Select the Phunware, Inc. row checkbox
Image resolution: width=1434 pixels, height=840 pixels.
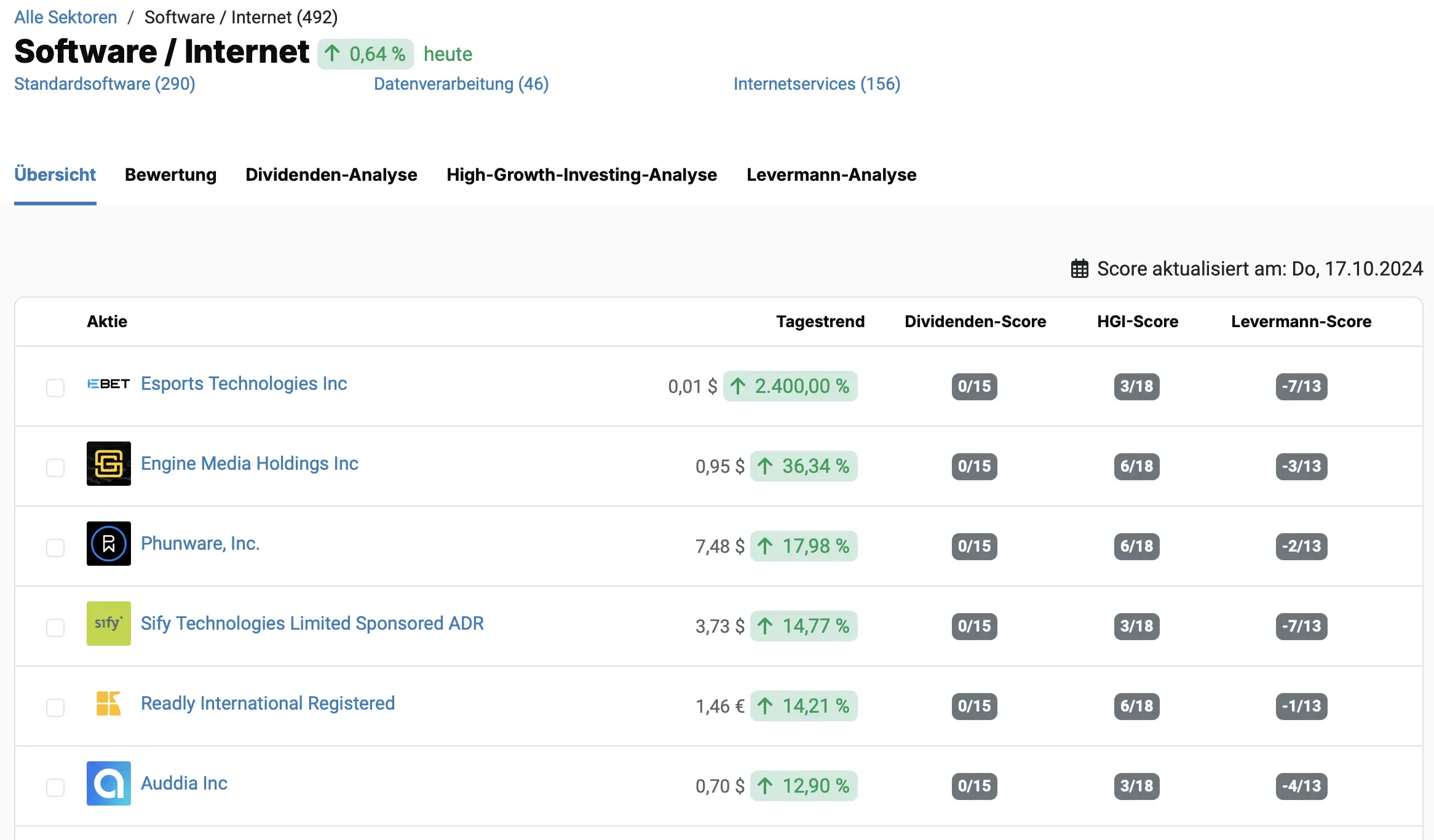(55, 548)
